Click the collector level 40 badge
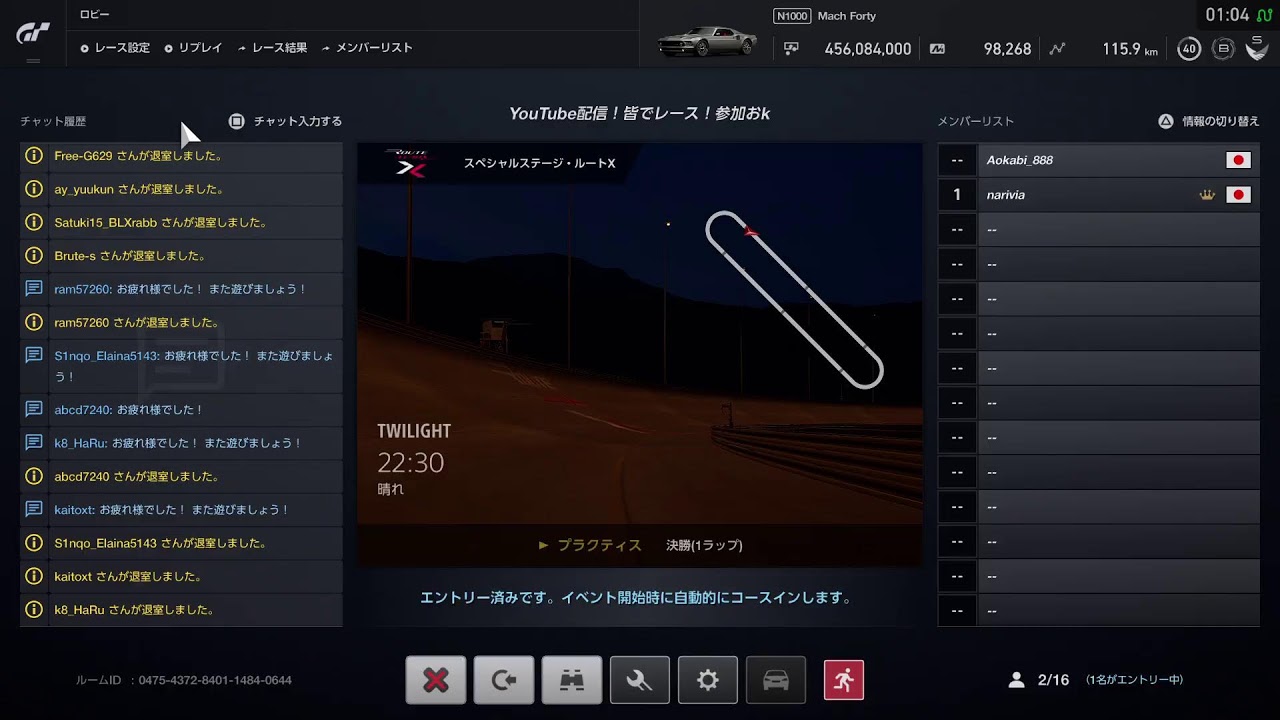 tap(1189, 49)
